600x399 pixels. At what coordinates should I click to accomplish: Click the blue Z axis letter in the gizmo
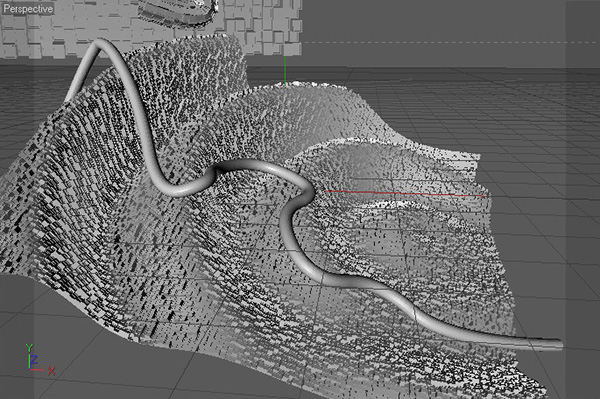pos(34,359)
